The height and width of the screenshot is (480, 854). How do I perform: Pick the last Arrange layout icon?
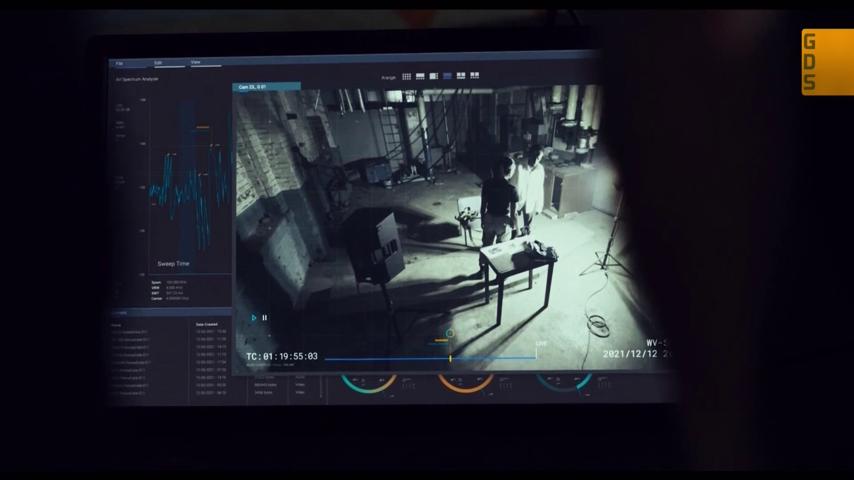tap(474, 75)
